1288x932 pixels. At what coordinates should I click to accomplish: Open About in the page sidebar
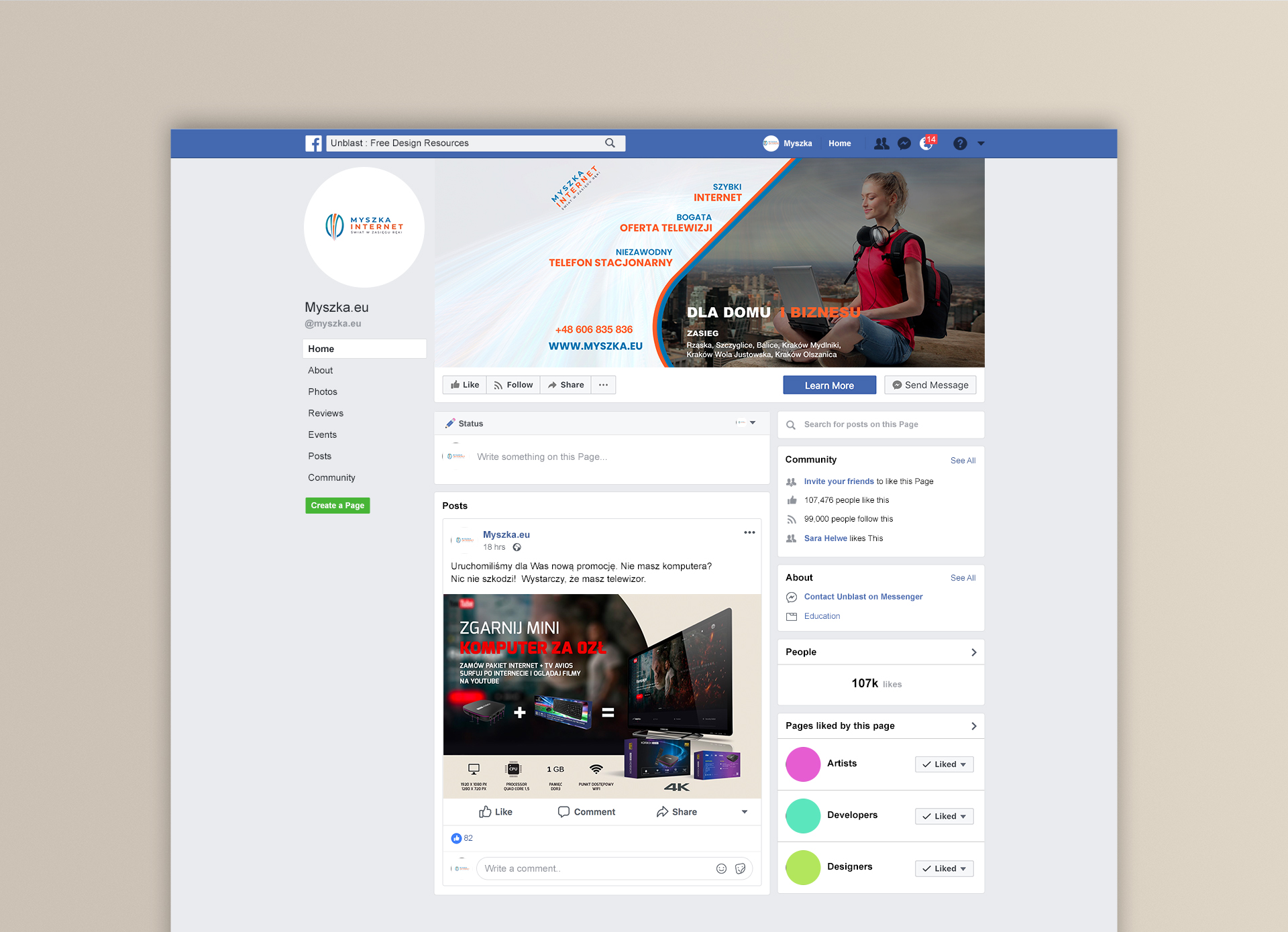[320, 370]
